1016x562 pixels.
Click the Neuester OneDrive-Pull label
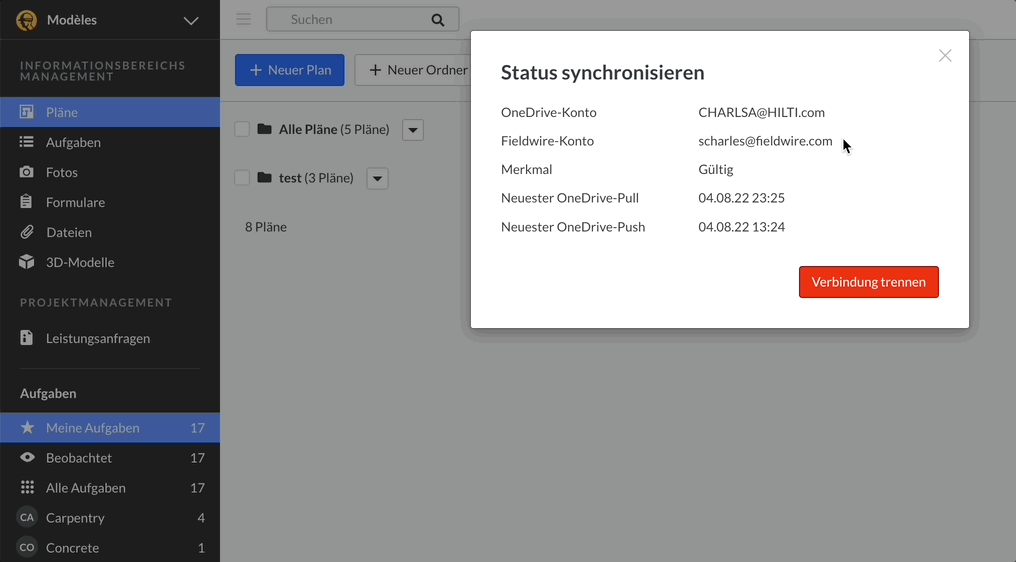click(x=570, y=198)
